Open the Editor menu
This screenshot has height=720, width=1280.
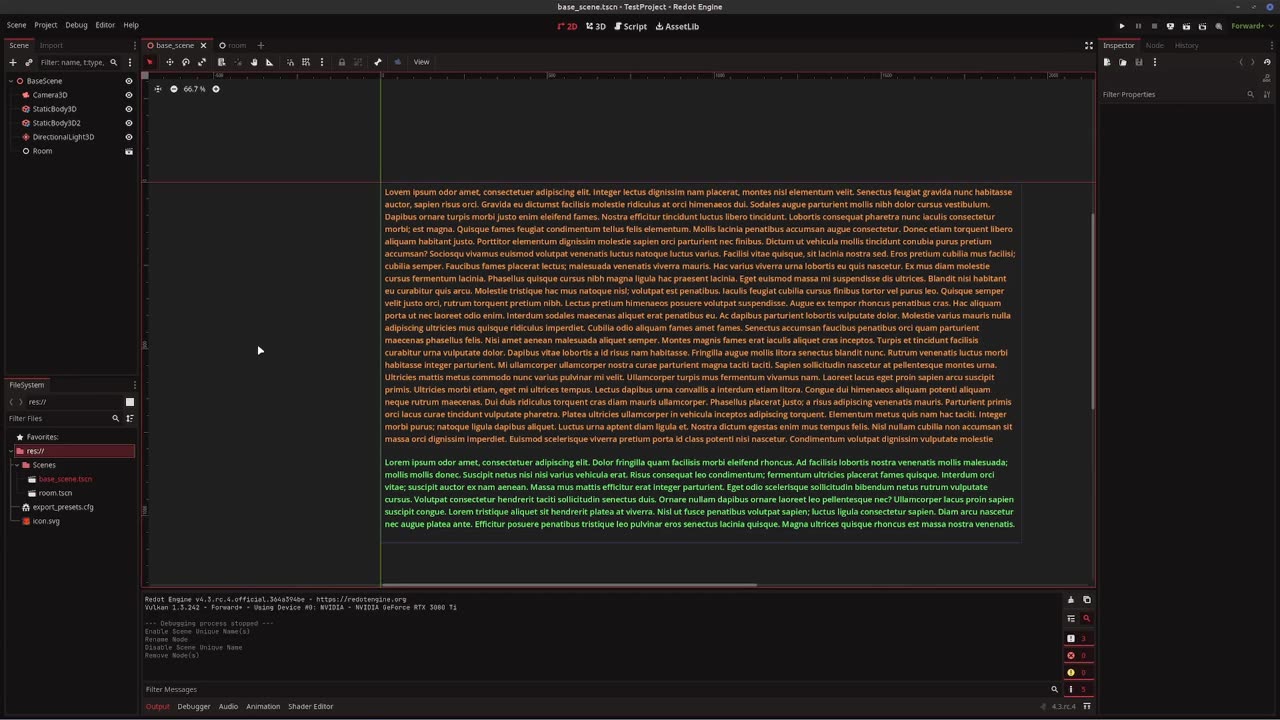(105, 25)
